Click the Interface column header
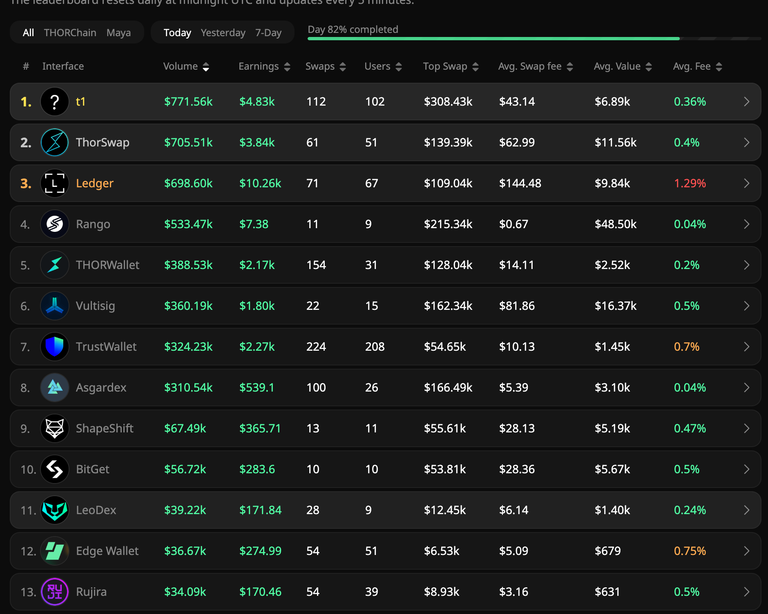The image size is (768, 614). [63, 66]
